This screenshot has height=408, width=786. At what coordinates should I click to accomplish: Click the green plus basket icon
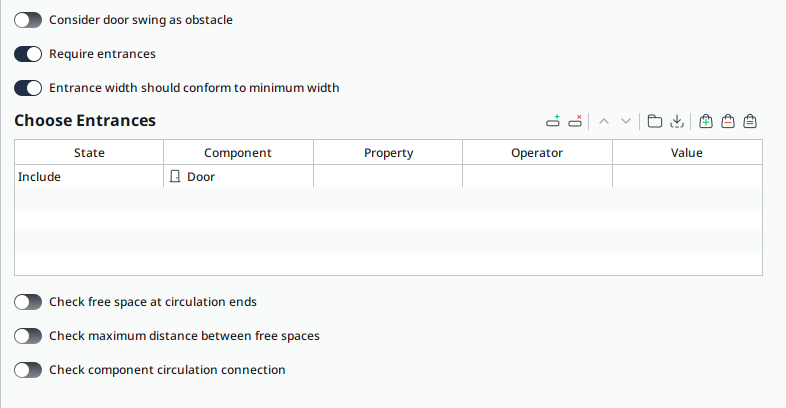pyautogui.click(x=706, y=121)
